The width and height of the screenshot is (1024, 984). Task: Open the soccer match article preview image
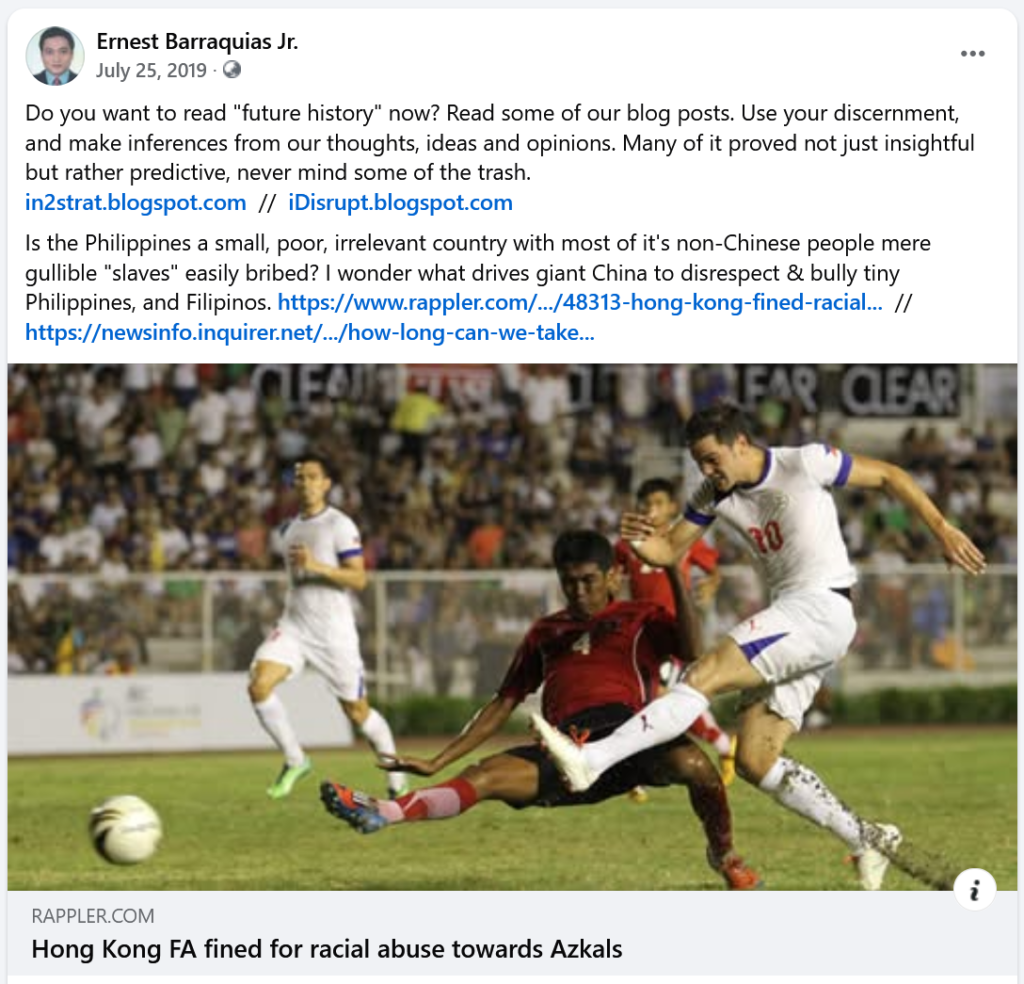tap(512, 627)
